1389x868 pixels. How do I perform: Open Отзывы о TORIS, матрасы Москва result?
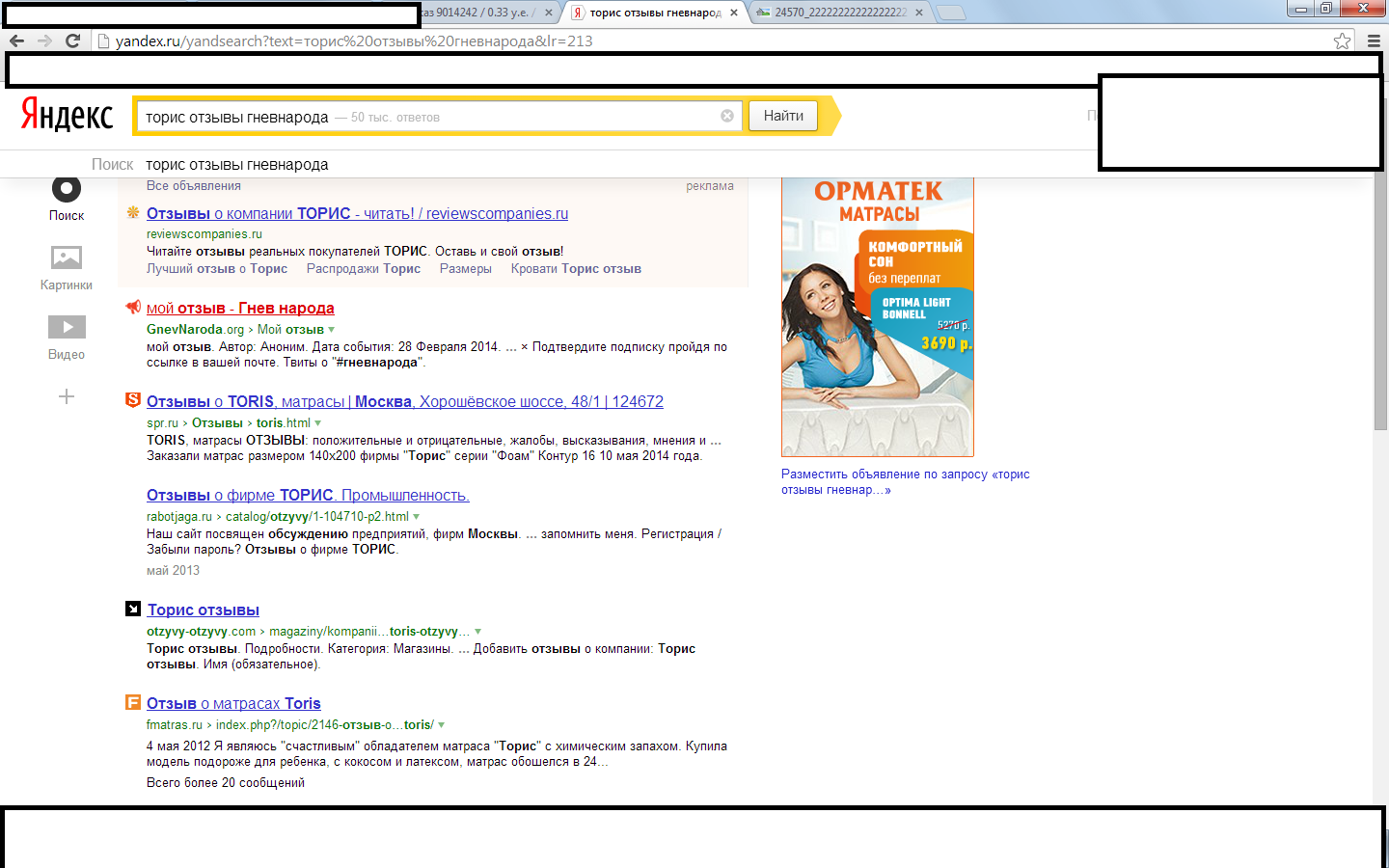pyautogui.click(x=405, y=401)
